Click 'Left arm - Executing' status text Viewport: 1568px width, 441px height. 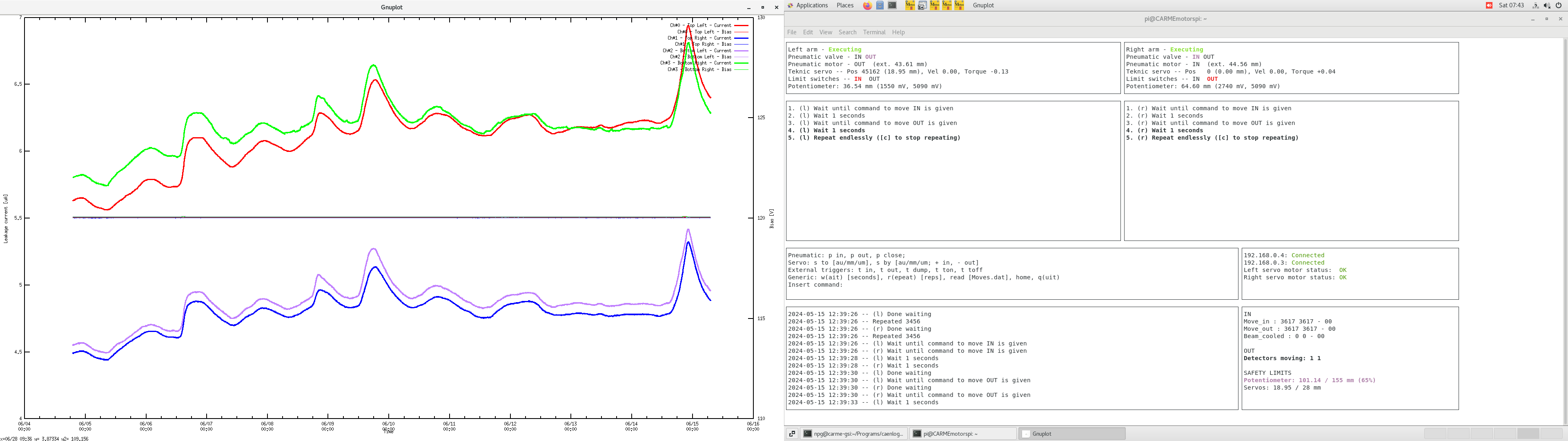coord(824,49)
